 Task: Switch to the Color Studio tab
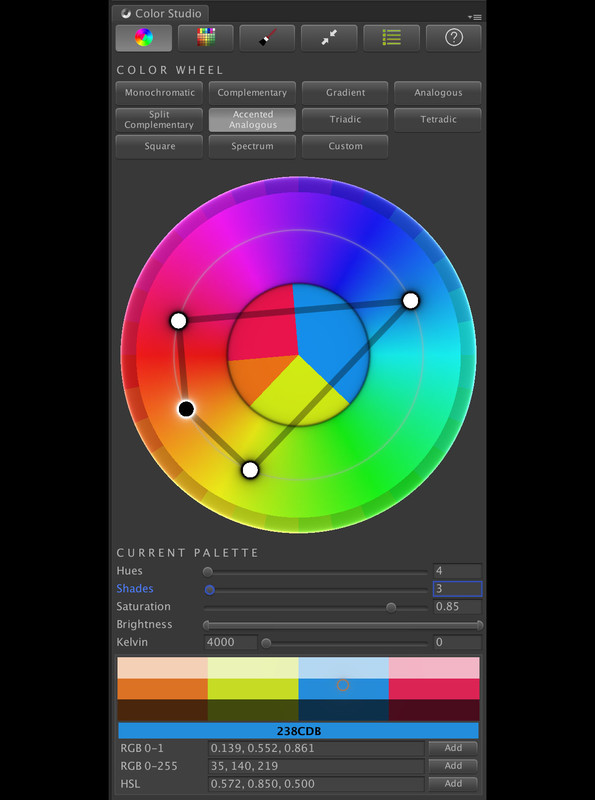pos(161,14)
